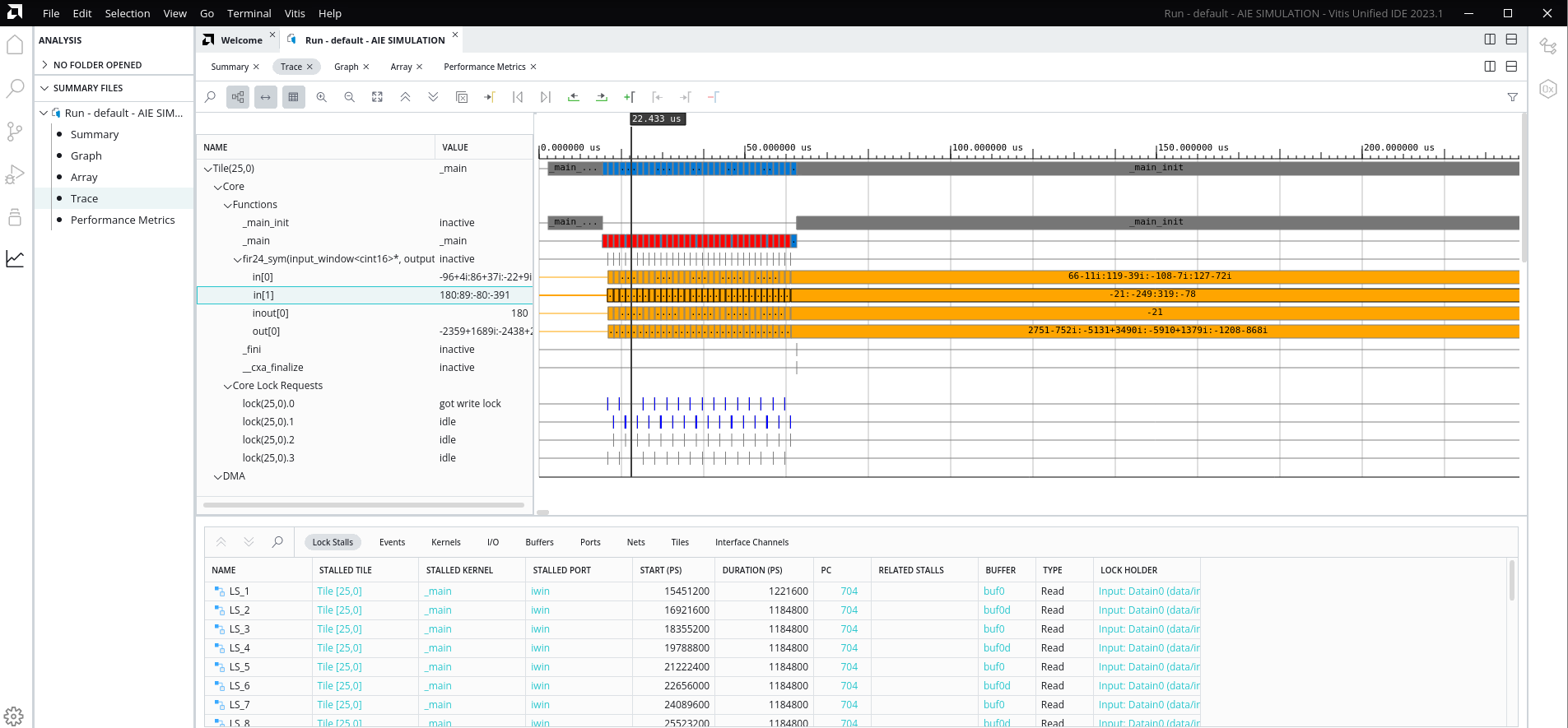Toggle the hierarchy tree view button

click(238, 97)
